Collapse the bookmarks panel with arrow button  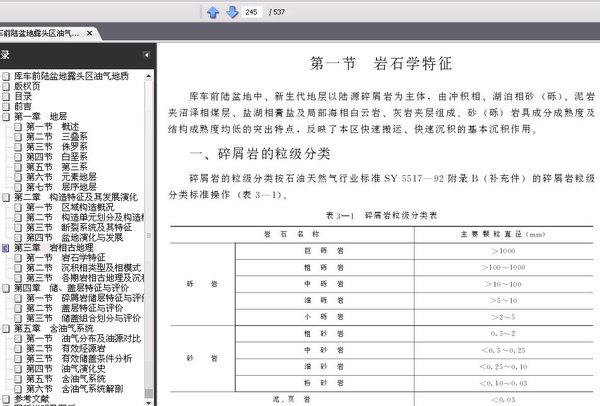(x=147, y=55)
